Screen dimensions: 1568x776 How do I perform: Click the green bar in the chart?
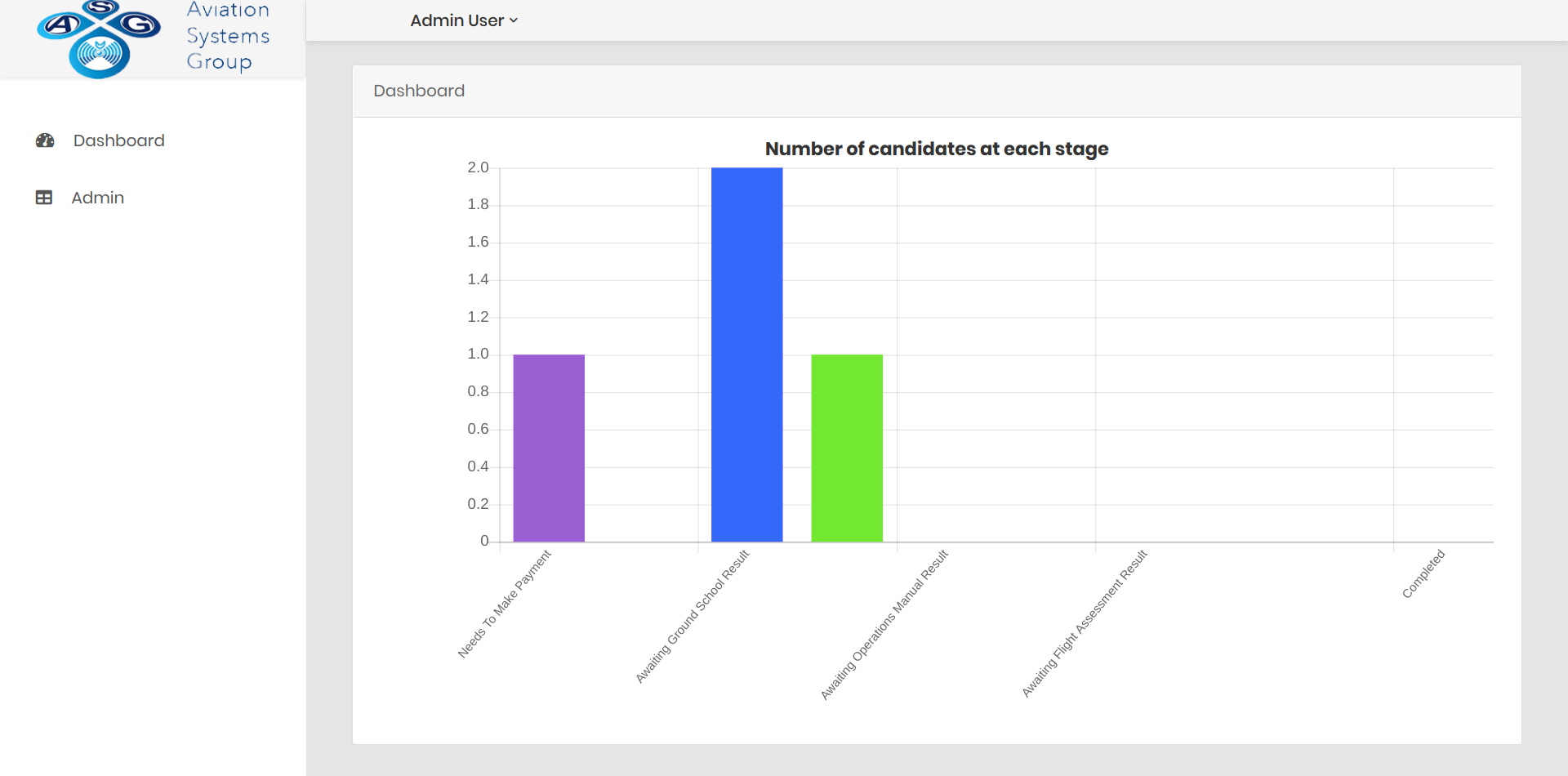pyautogui.click(x=847, y=448)
